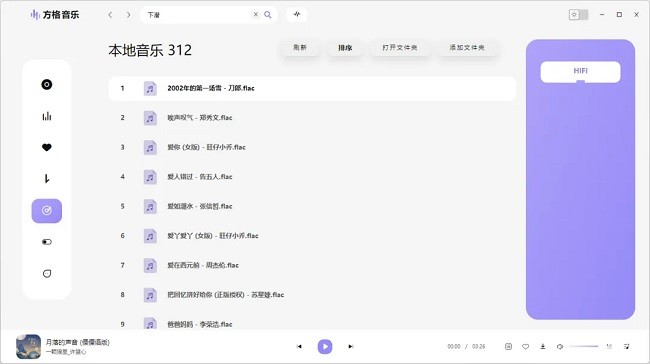Adjust the volume slider
The height and width of the screenshot is (364, 650).
click(x=584, y=346)
